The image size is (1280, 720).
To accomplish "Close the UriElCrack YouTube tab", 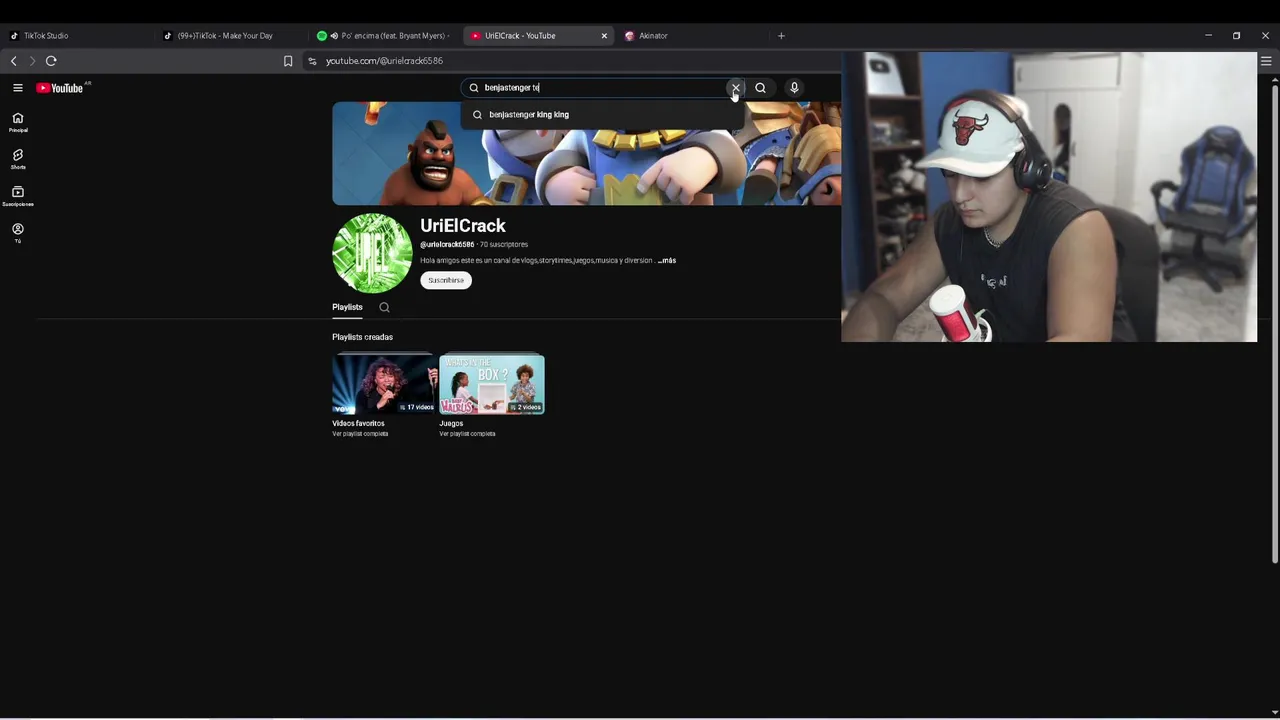I will coord(604,36).
